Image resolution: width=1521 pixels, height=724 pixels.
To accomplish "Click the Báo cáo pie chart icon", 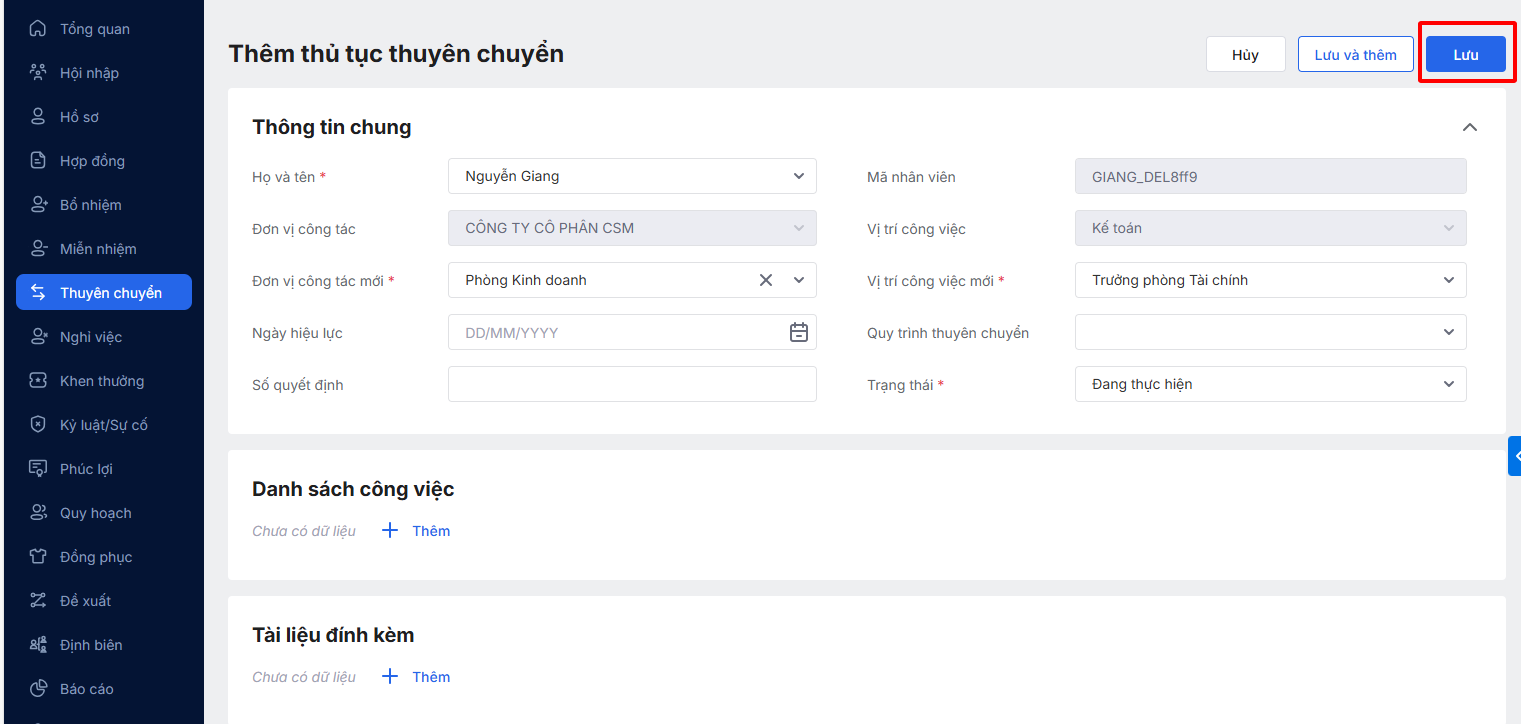I will 38,689.
